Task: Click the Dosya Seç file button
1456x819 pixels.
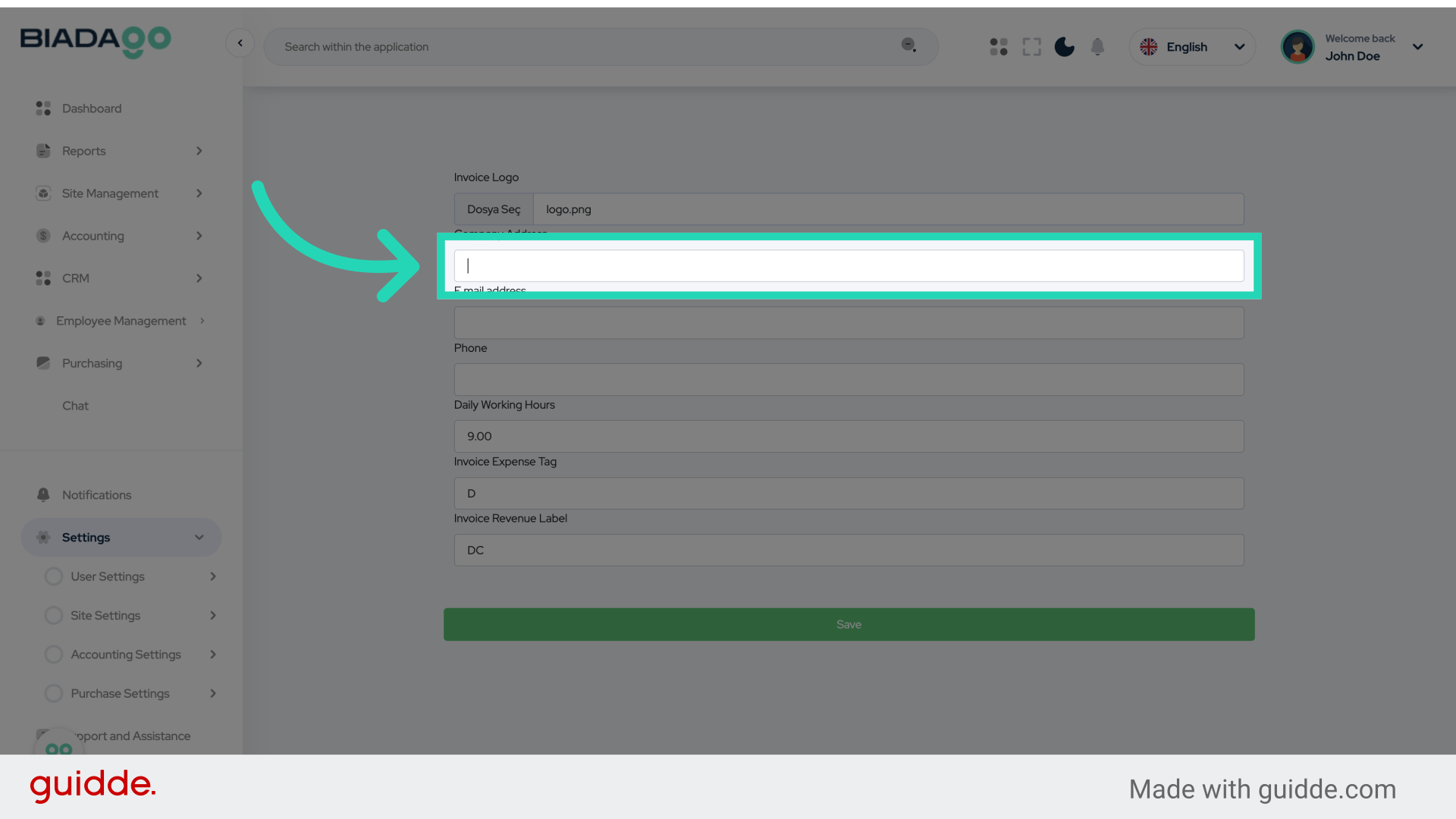Action: (x=494, y=209)
